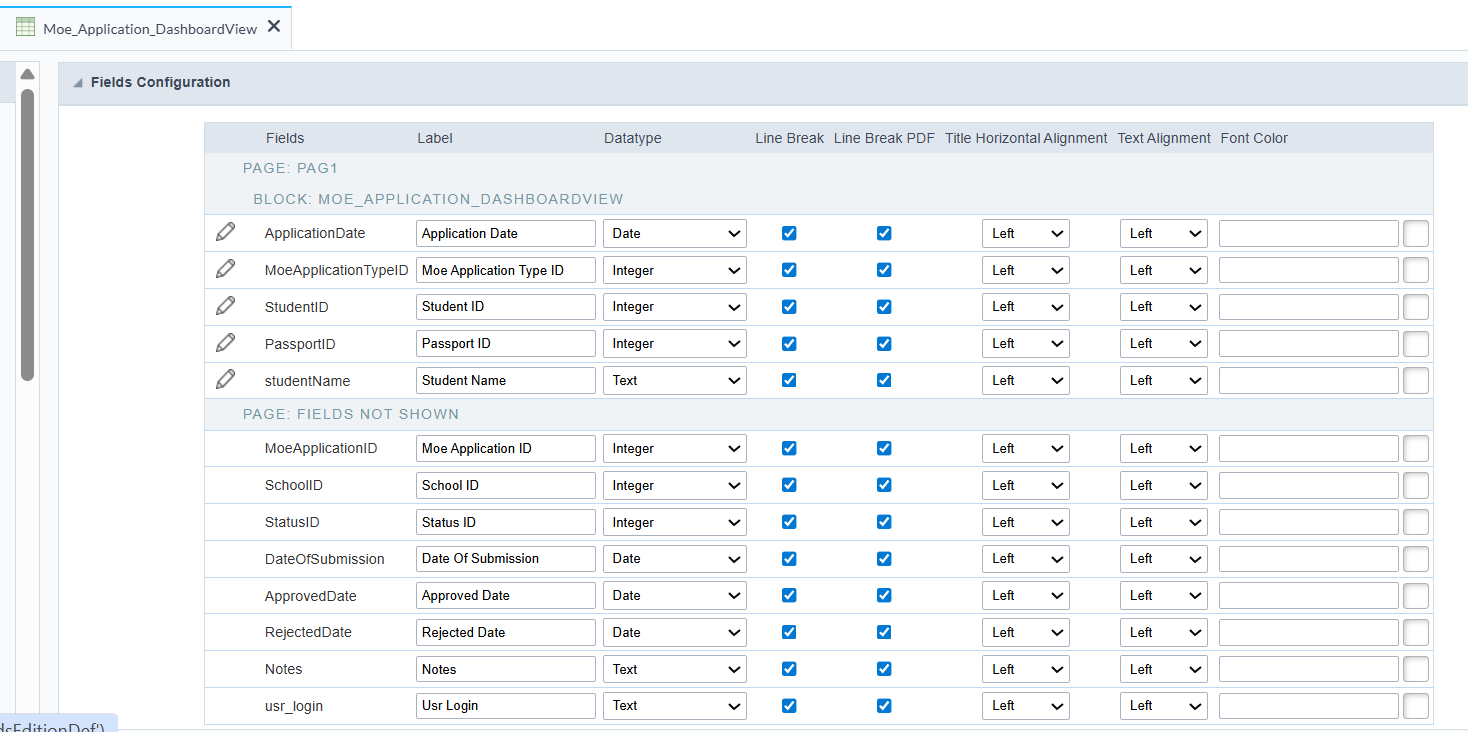Collapse the Fields Configuration section
Screen dimensions: 1468x732
pos(78,83)
